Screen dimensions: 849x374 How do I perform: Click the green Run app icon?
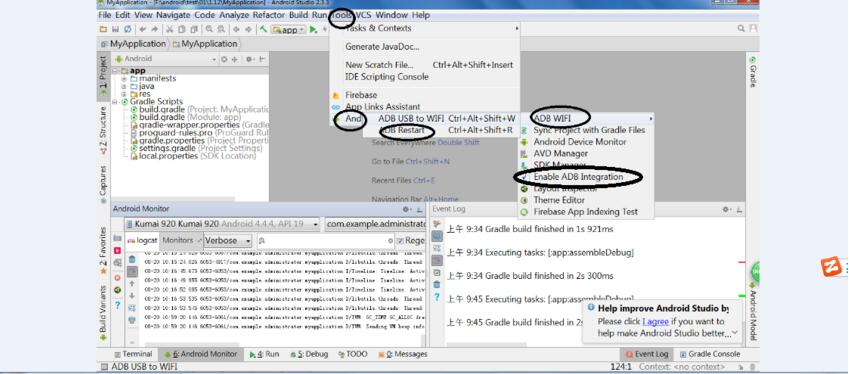coord(314,30)
